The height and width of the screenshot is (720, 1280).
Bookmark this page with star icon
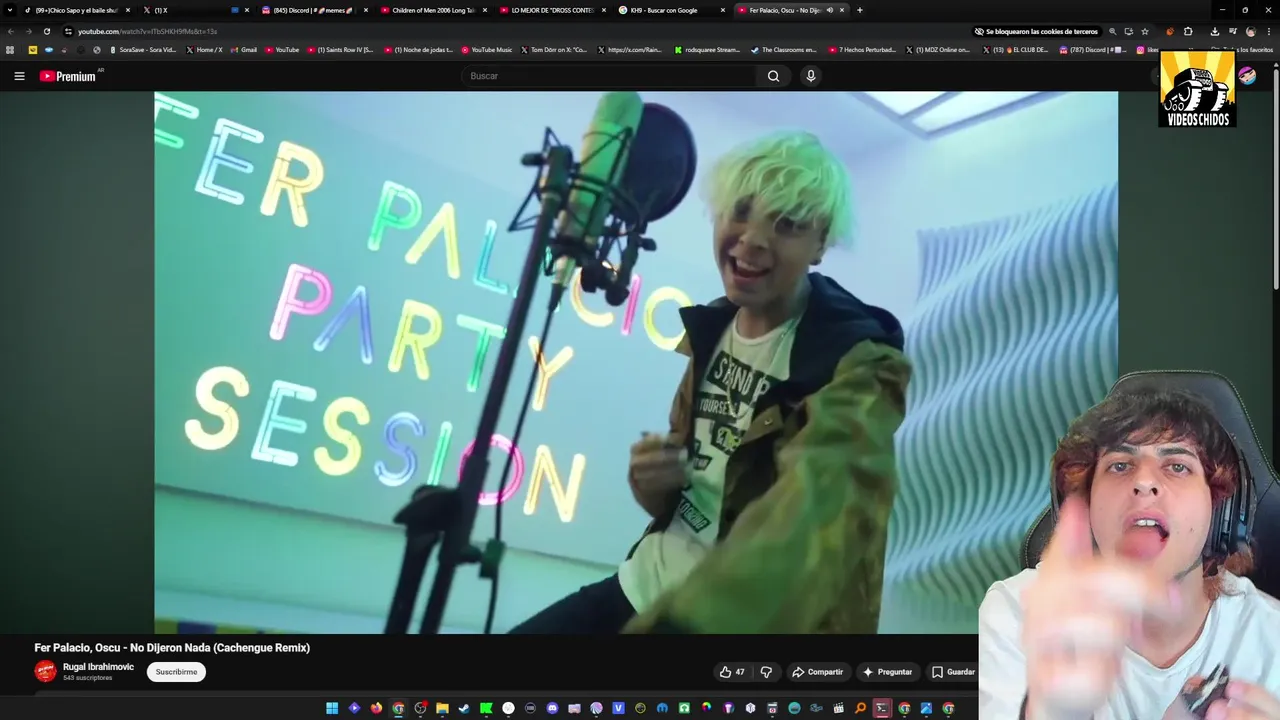pos(1145,31)
